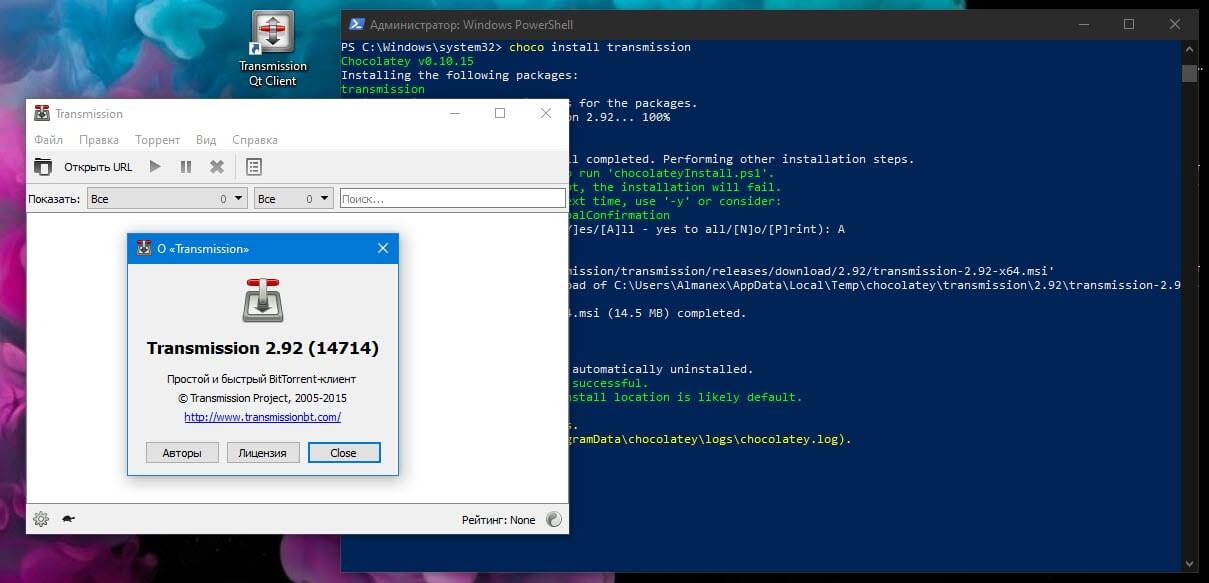Image resolution: width=1209 pixels, height=583 pixels.
Task: Minimize the PowerShell window
Action: (1083, 24)
